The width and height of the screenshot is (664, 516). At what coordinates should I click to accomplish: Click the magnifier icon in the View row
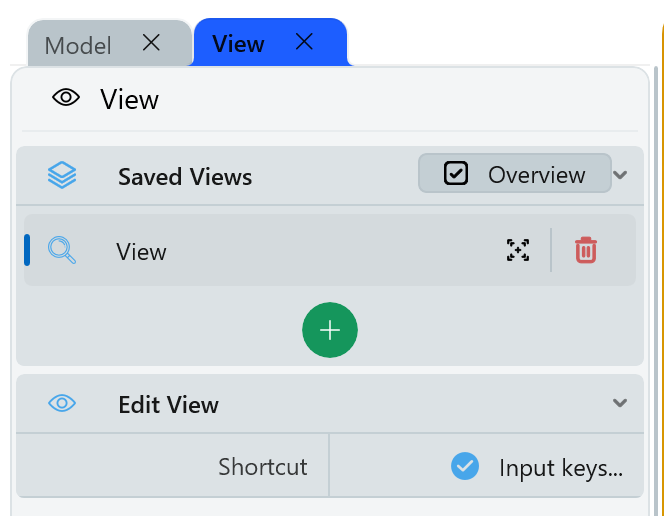[x=62, y=251]
